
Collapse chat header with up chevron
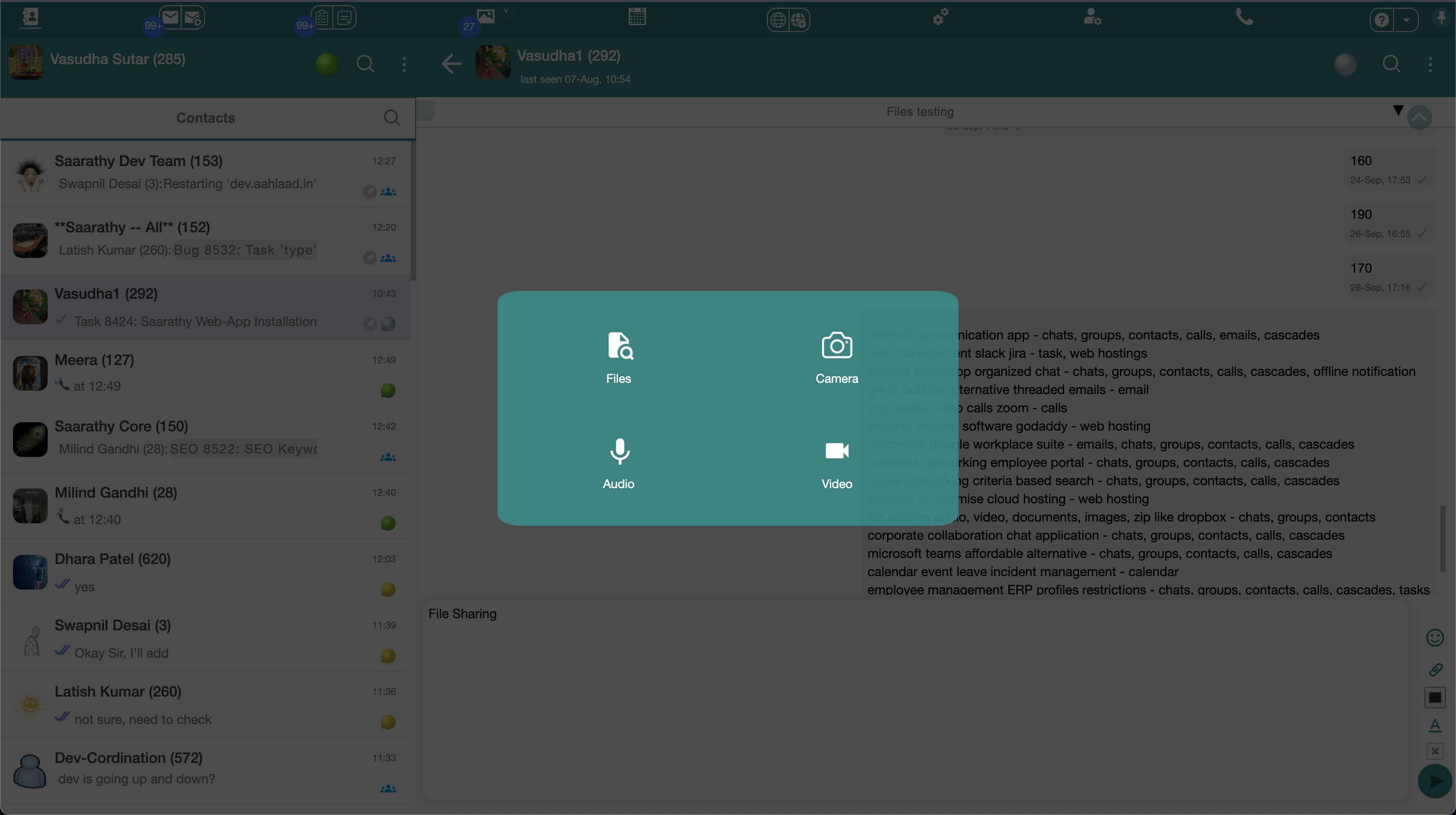(x=1419, y=118)
